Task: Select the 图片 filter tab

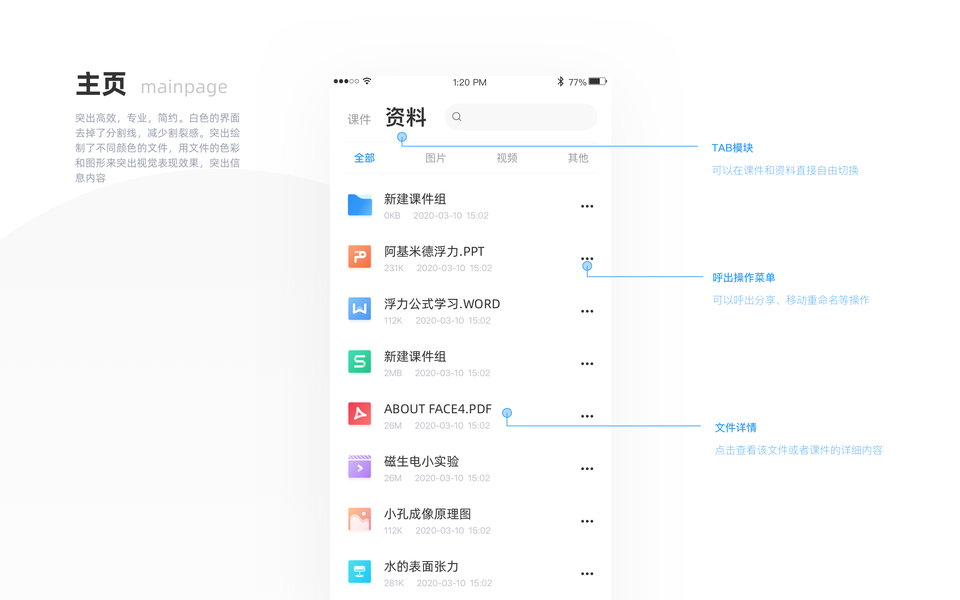Action: 435,158
